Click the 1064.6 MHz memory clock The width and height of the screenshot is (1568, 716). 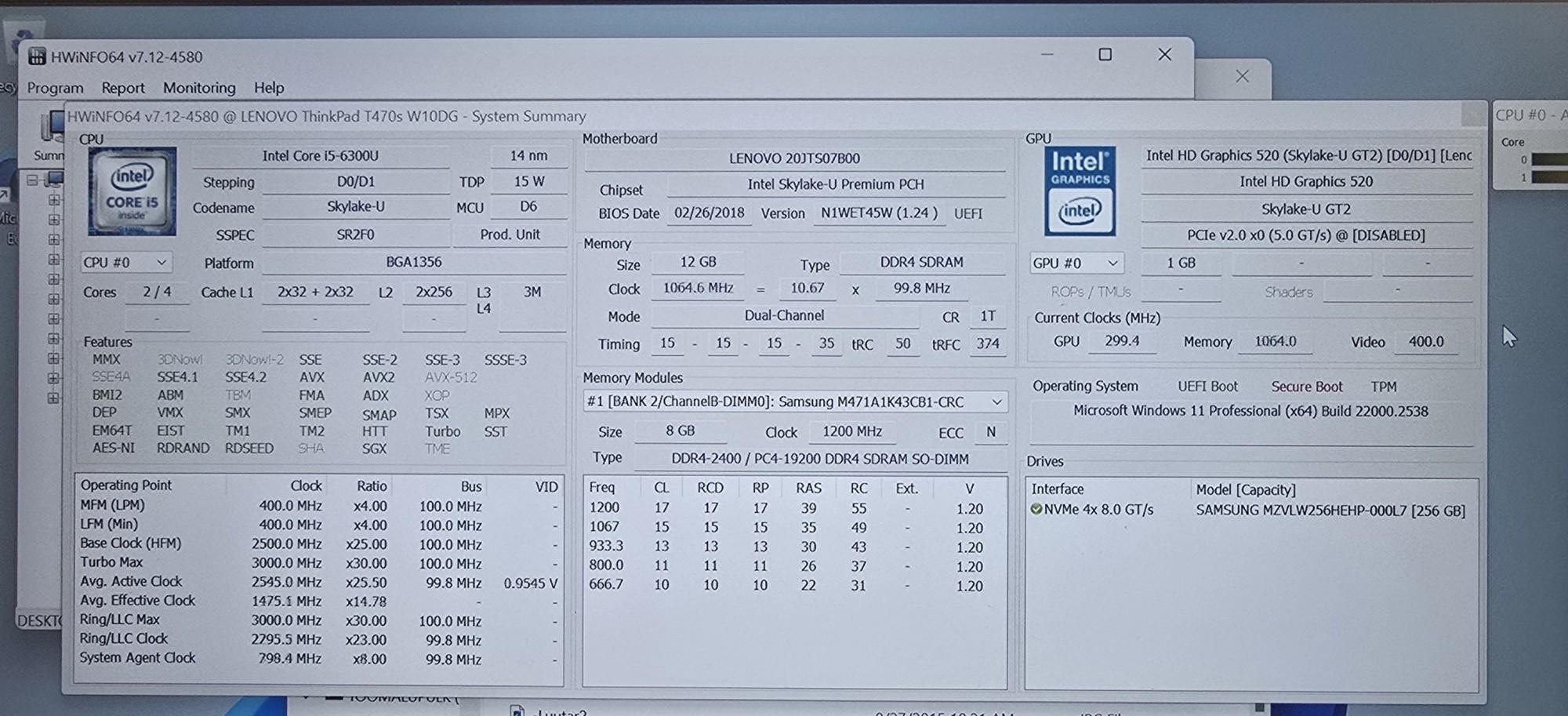(698, 289)
